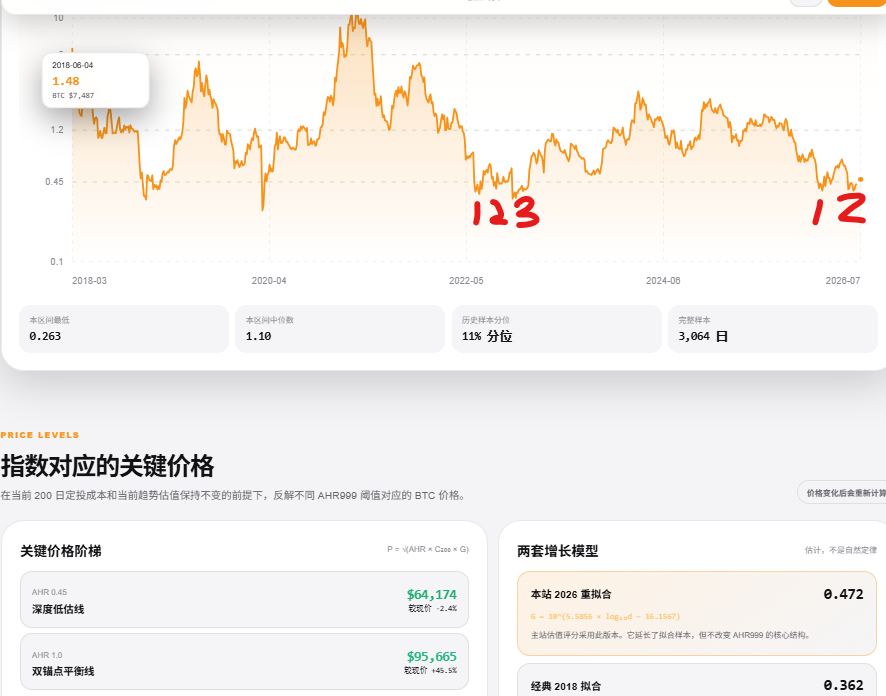The width and height of the screenshot is (886, 696).
Task: Select the latest orange data point on chart
Action: (861, 180)
